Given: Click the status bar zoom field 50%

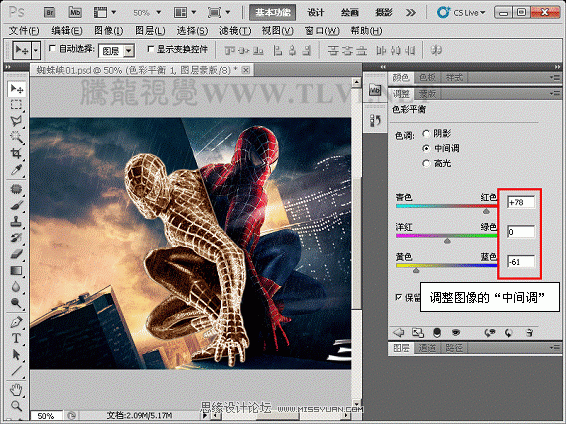Looking at the screenshot, I should coord(46,416).
